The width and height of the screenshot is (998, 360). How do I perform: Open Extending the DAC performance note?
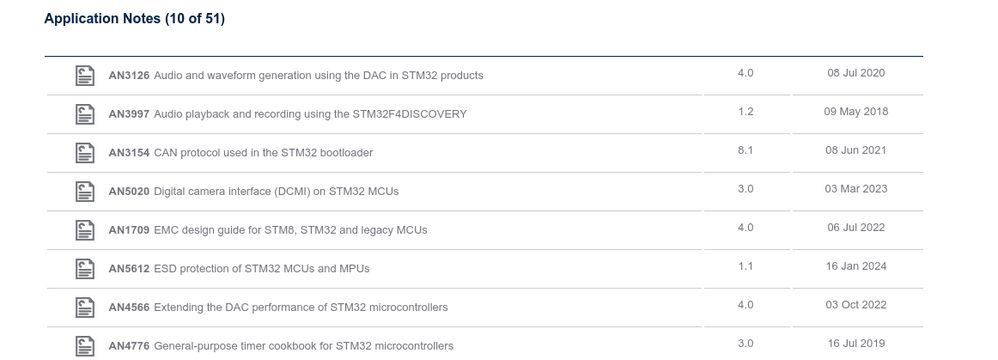pos(278,308)
